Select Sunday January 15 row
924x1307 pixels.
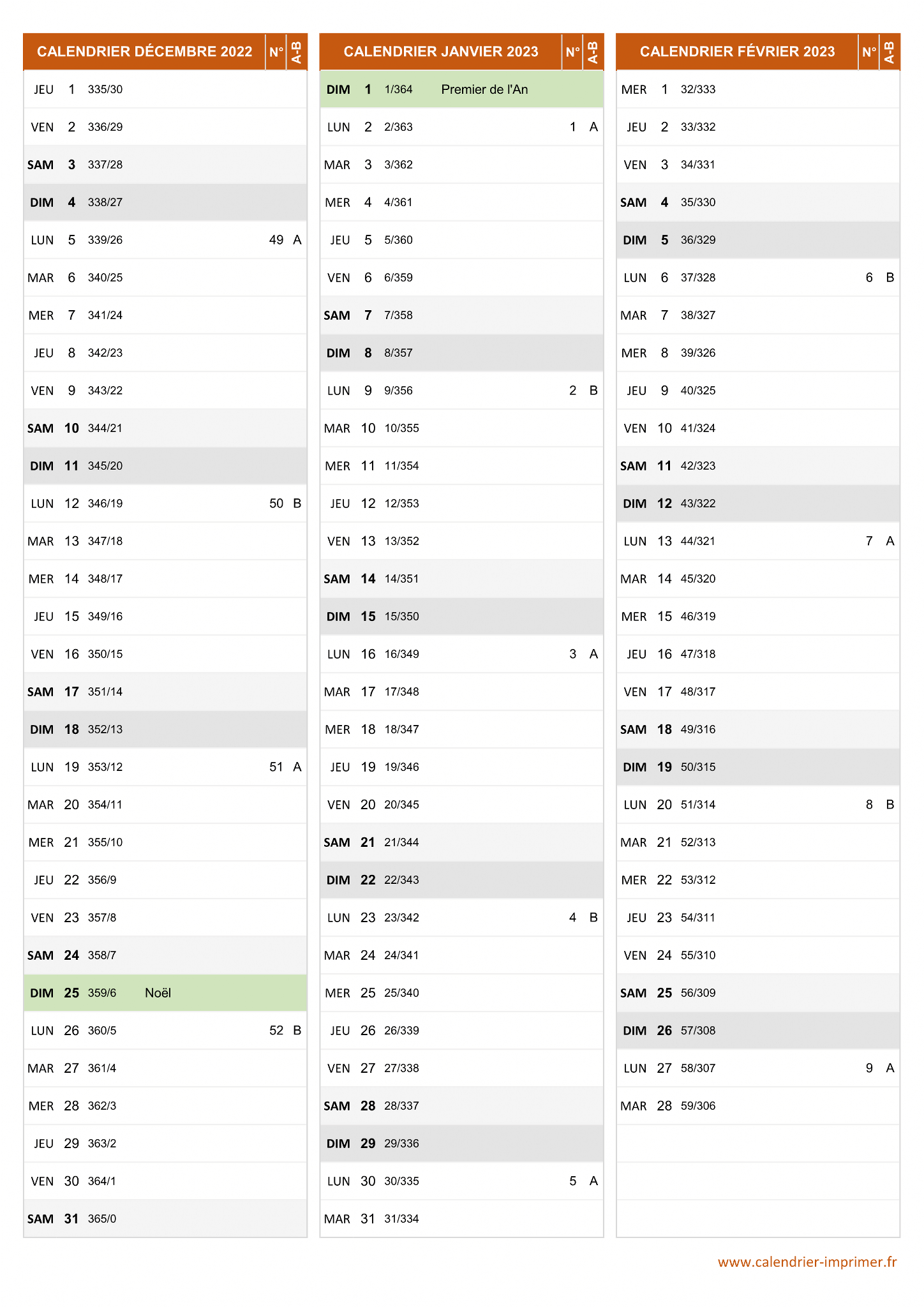tap(461, 616)
